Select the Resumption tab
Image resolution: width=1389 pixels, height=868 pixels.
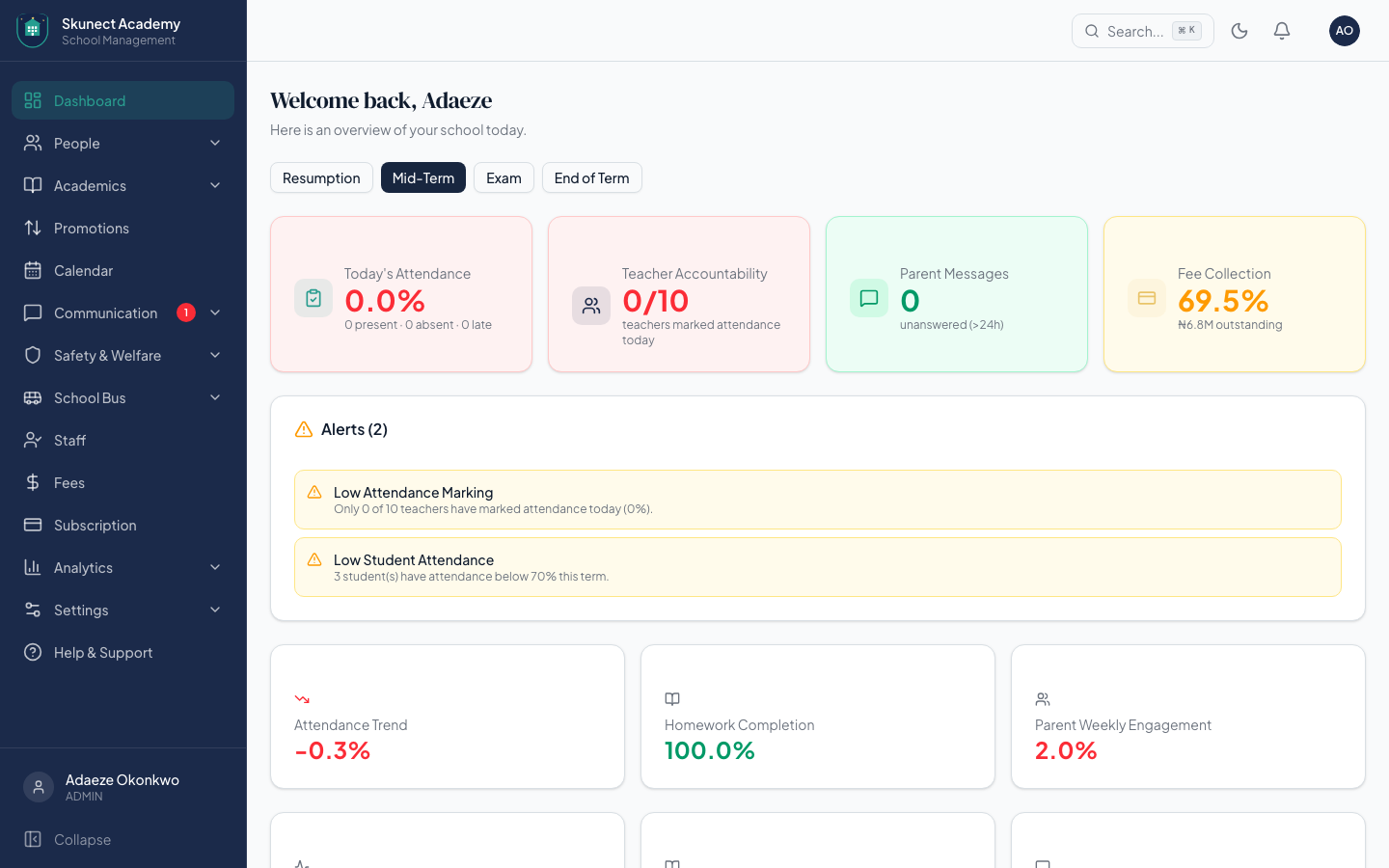pos(321,177)
